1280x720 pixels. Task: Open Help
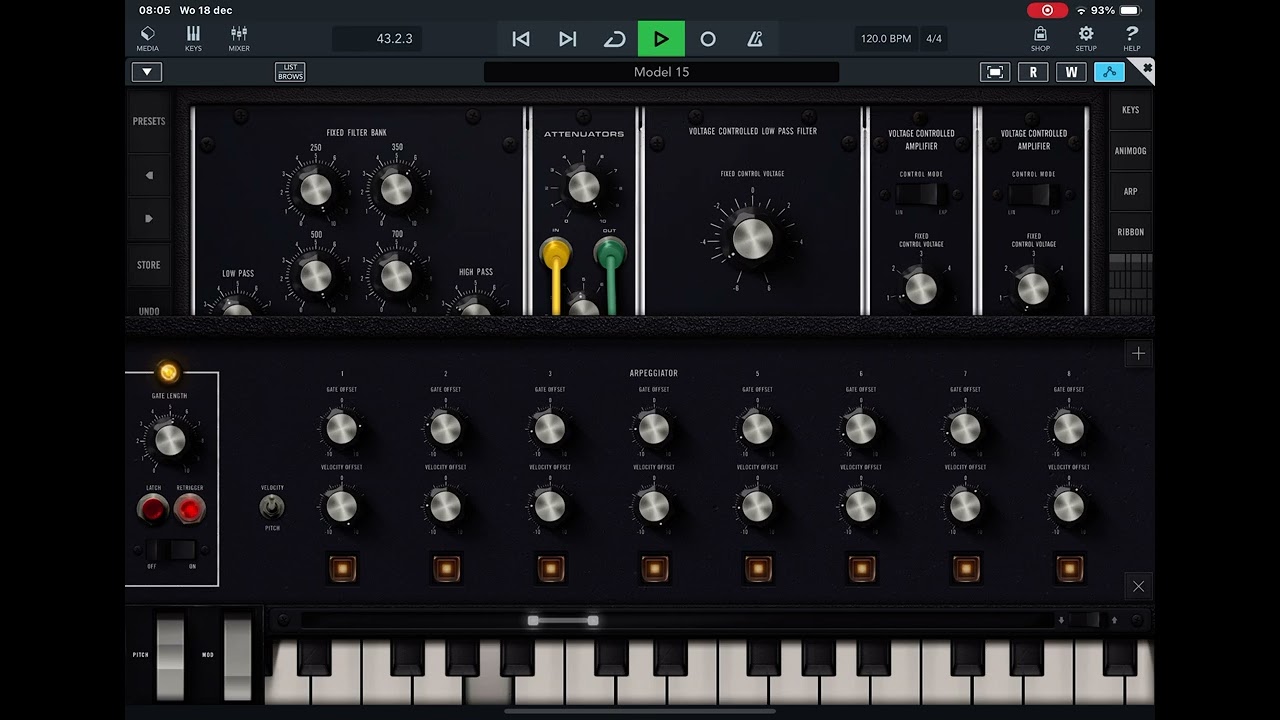click(1132, 38)
